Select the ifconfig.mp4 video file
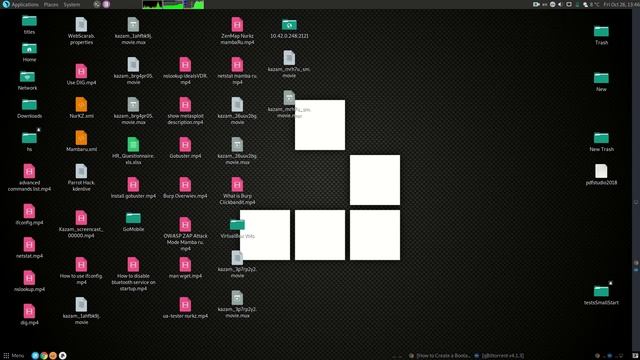The width and height of the screenshot is (640, 360). pyautogui.click(x=29, y=215)
